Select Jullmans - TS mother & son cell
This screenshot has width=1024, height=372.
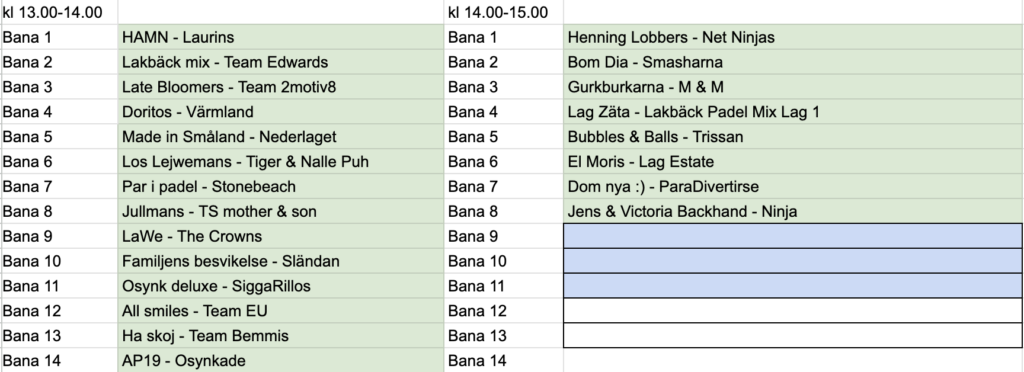(281, 211)
